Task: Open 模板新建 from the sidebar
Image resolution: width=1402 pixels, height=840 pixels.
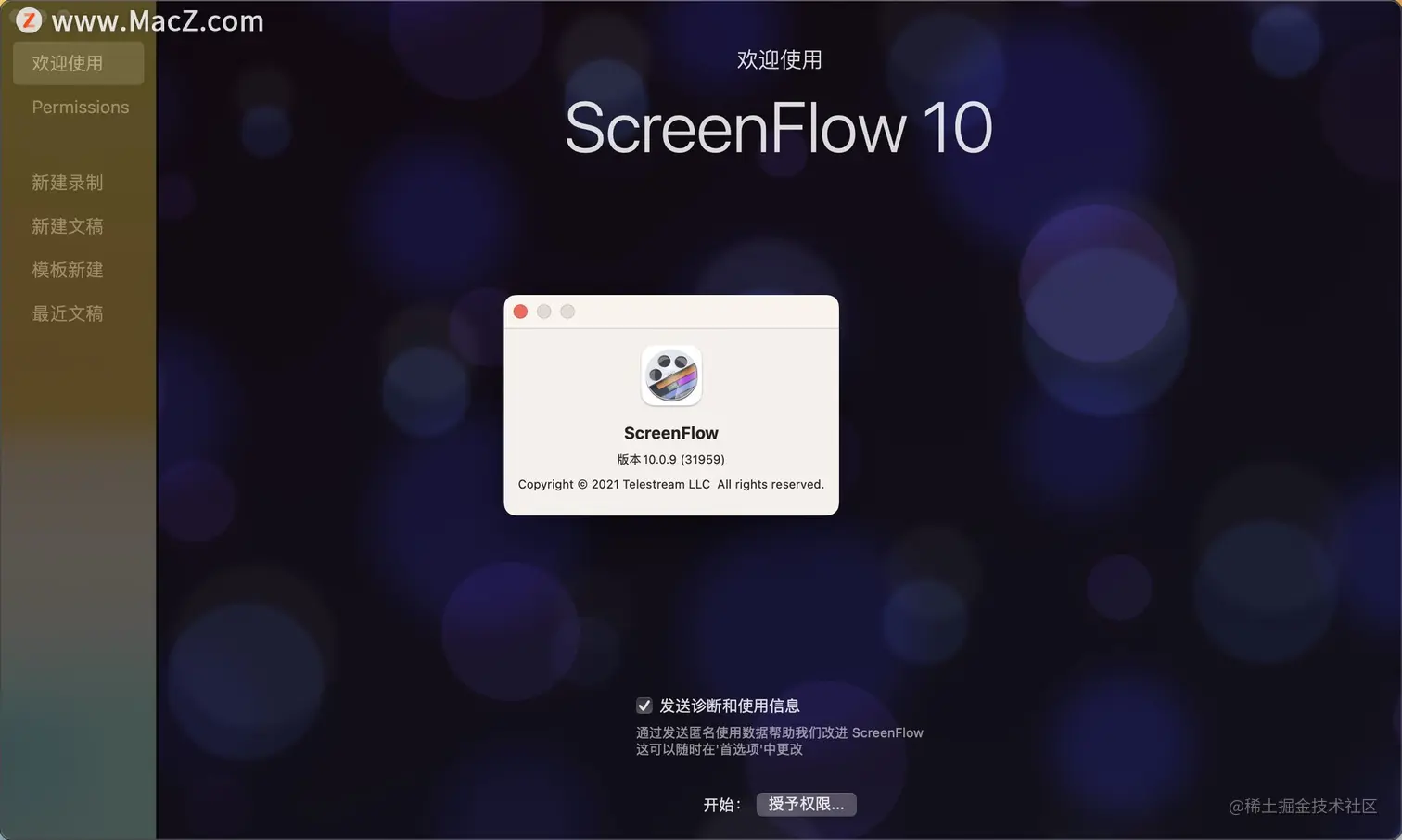Action: pyautogui.click(x=68, y=270)
